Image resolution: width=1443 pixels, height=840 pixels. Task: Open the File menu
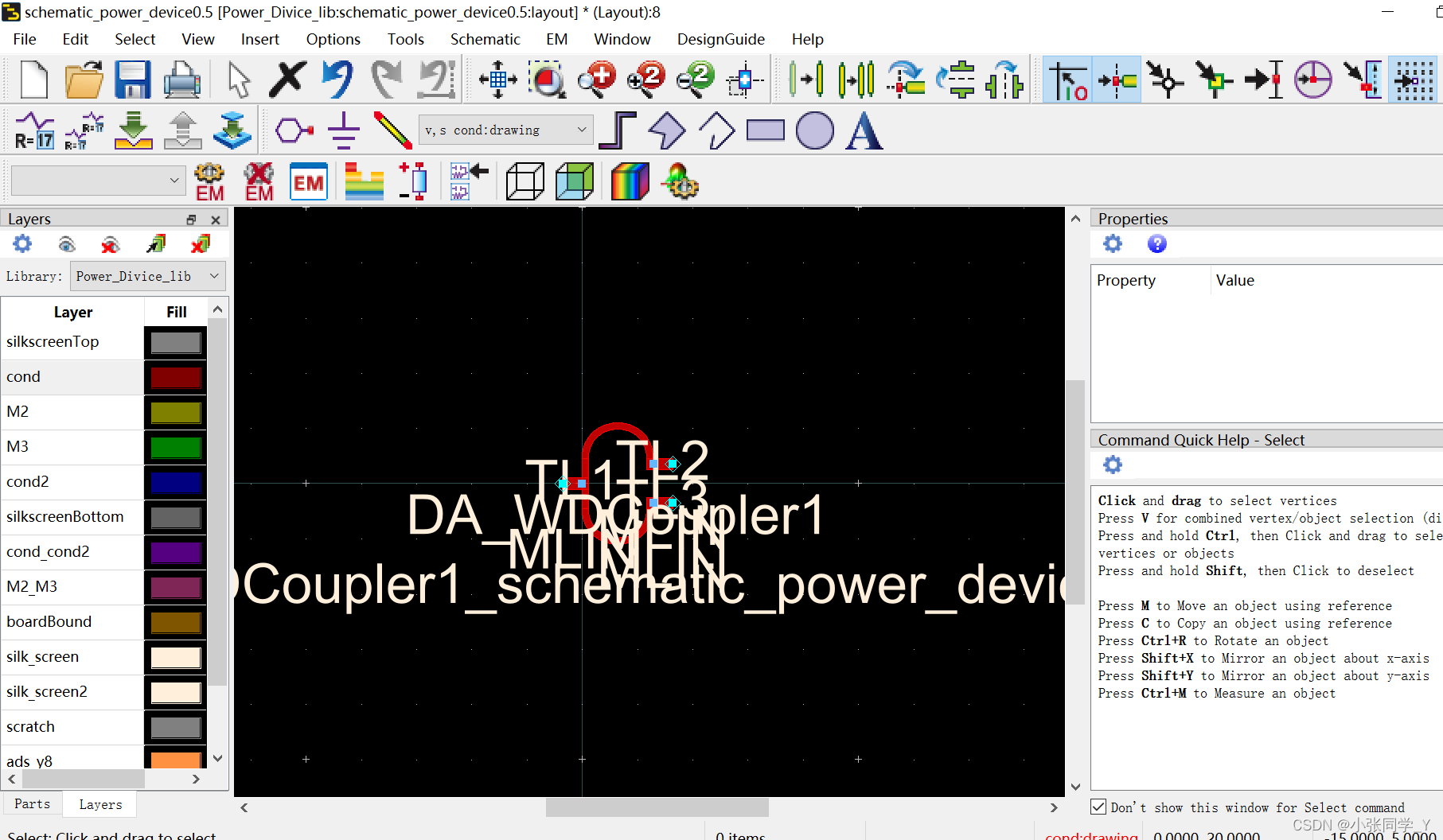pyautogui.click(x=25, y=39)
